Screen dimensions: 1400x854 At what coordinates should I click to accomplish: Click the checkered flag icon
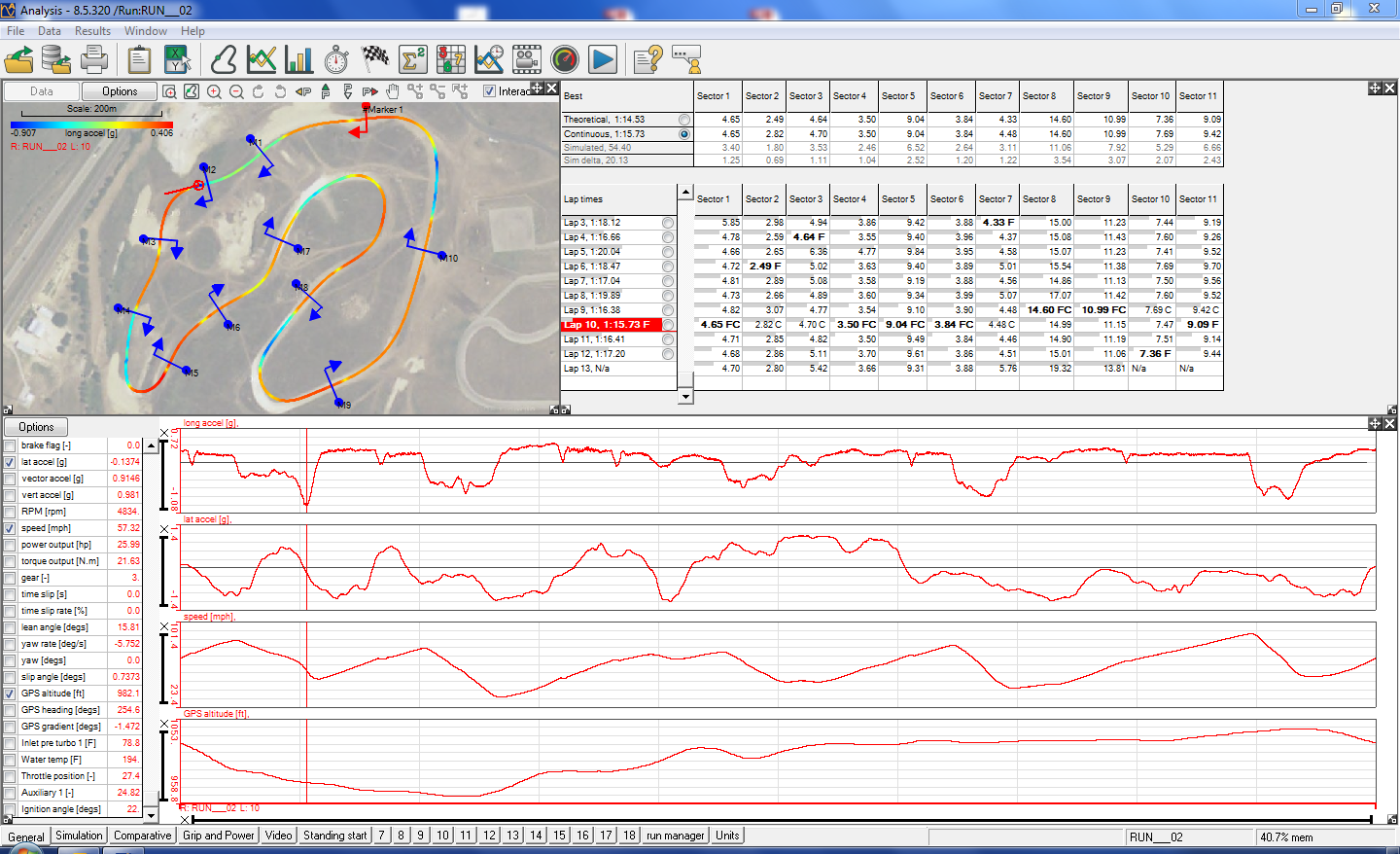(374, 60)
